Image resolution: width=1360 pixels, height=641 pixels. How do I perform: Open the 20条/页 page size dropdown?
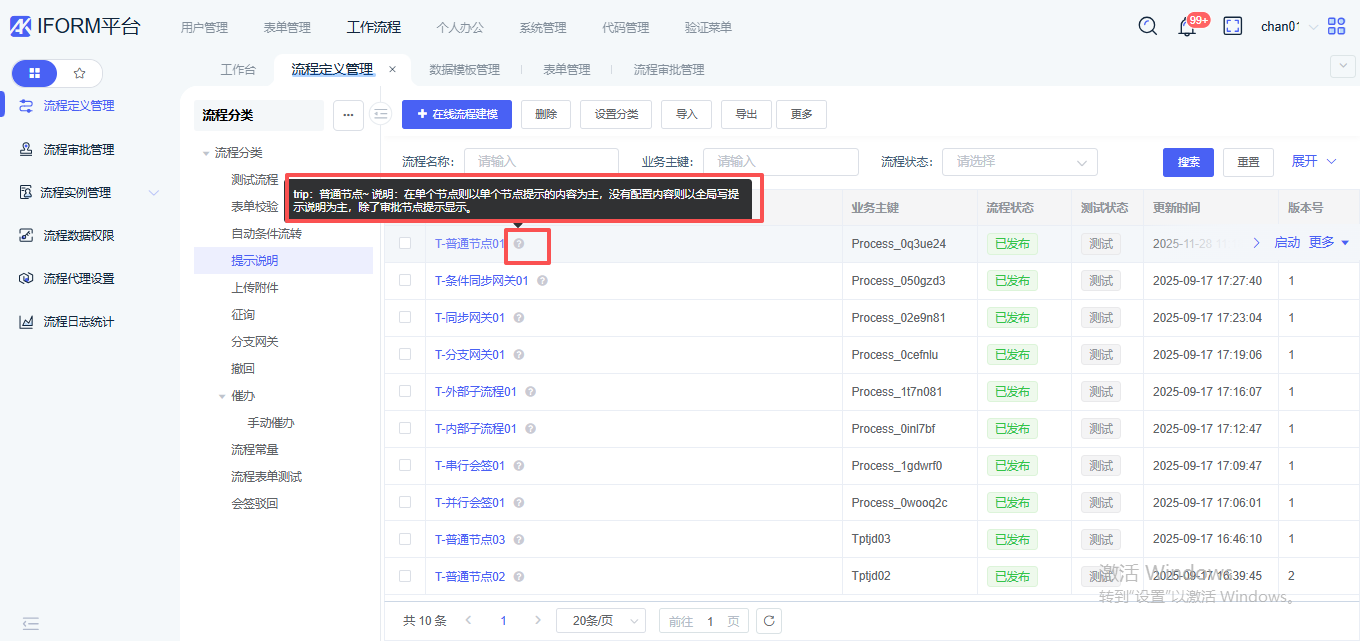(x=600, y=621)
